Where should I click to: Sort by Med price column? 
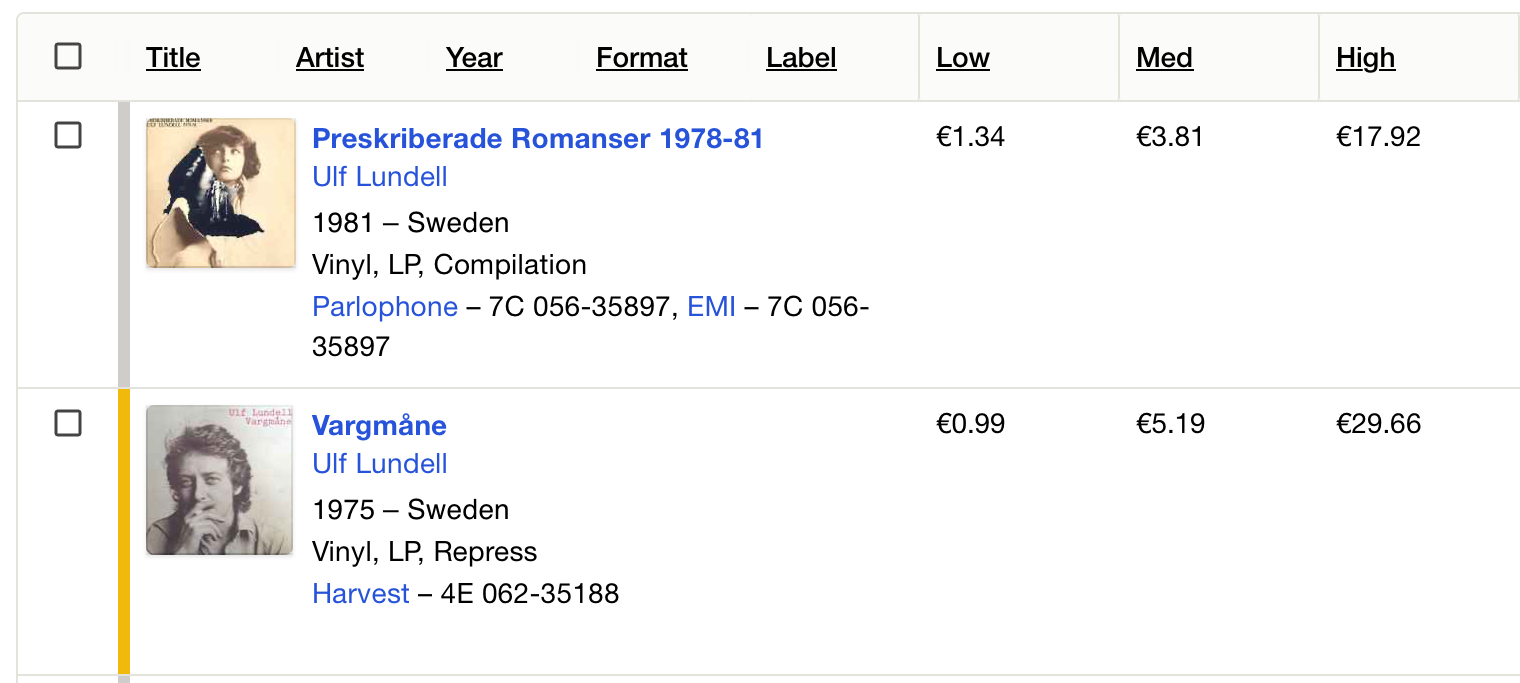pyautogui.click(x=1164, y=58)
